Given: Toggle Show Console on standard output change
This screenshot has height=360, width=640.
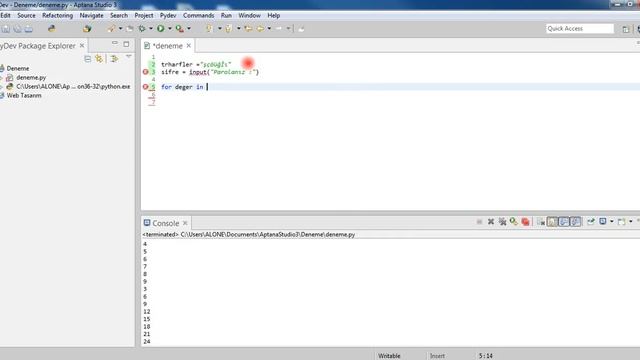Looking at the screenshot, I should pyautogui.click(x=564, y=222).
